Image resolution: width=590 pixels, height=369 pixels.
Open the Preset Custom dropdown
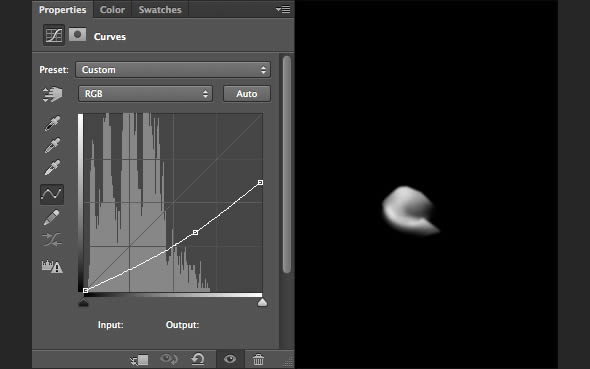[x=173, y=70]
